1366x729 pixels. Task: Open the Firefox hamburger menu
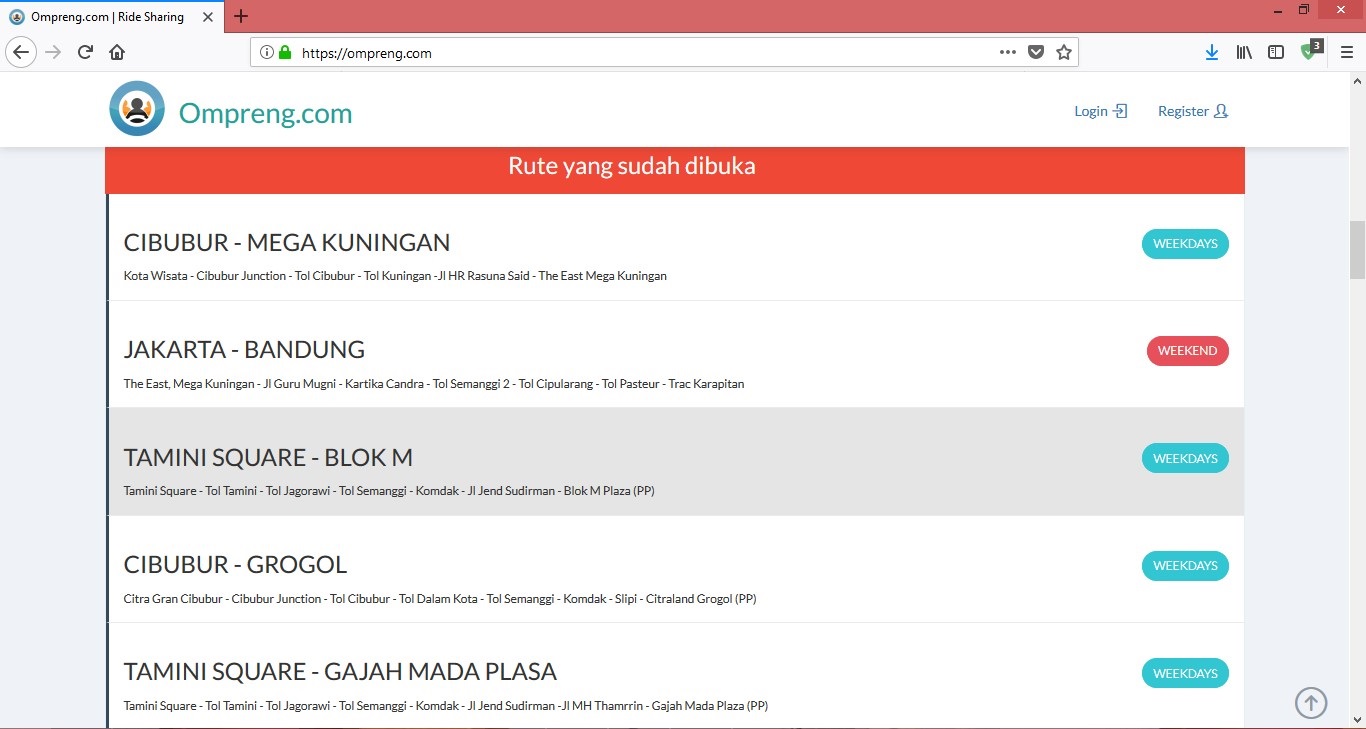coord(1346,52)
